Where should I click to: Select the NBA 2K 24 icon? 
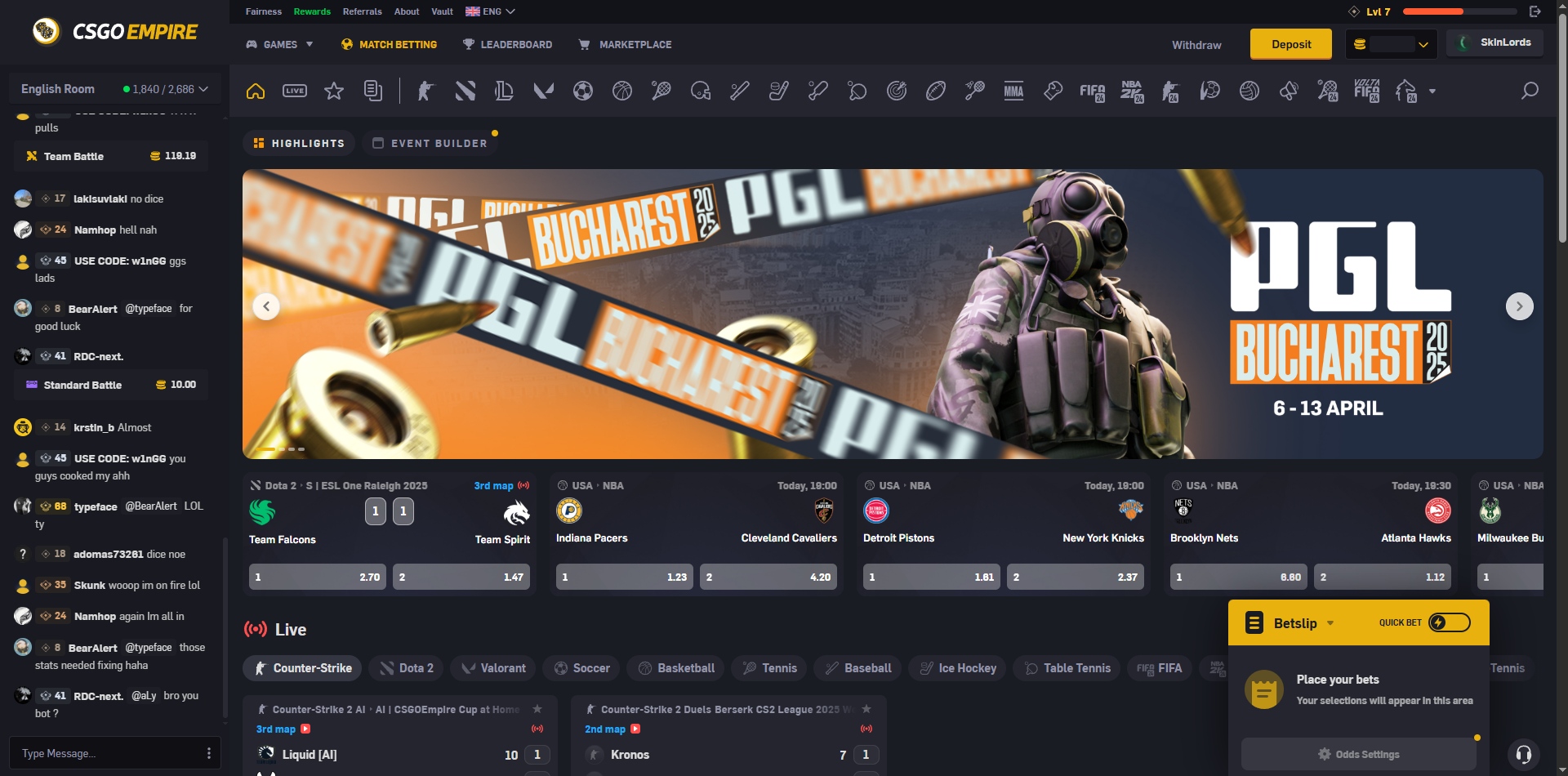point(1131,91)
